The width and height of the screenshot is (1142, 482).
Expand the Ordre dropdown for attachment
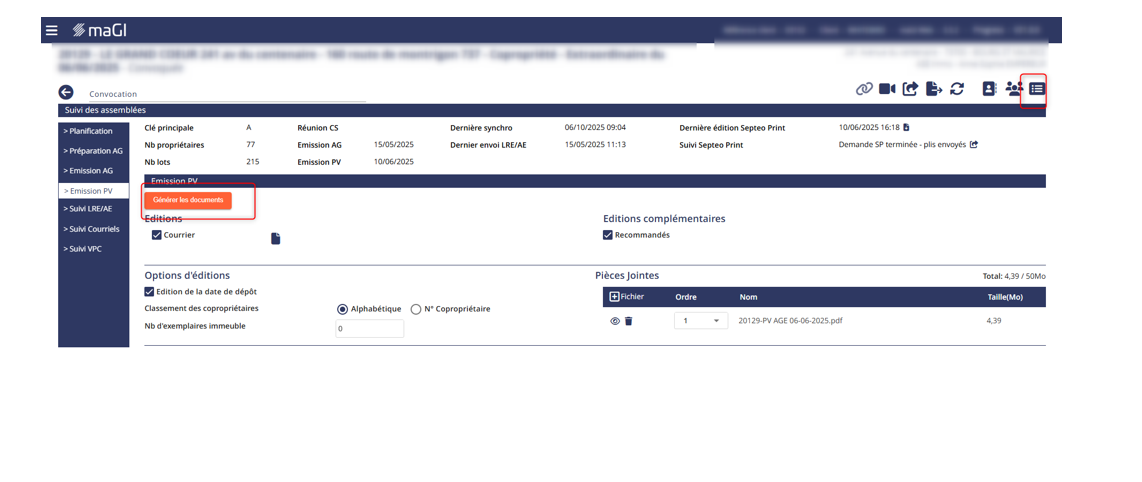pos(700,321)
